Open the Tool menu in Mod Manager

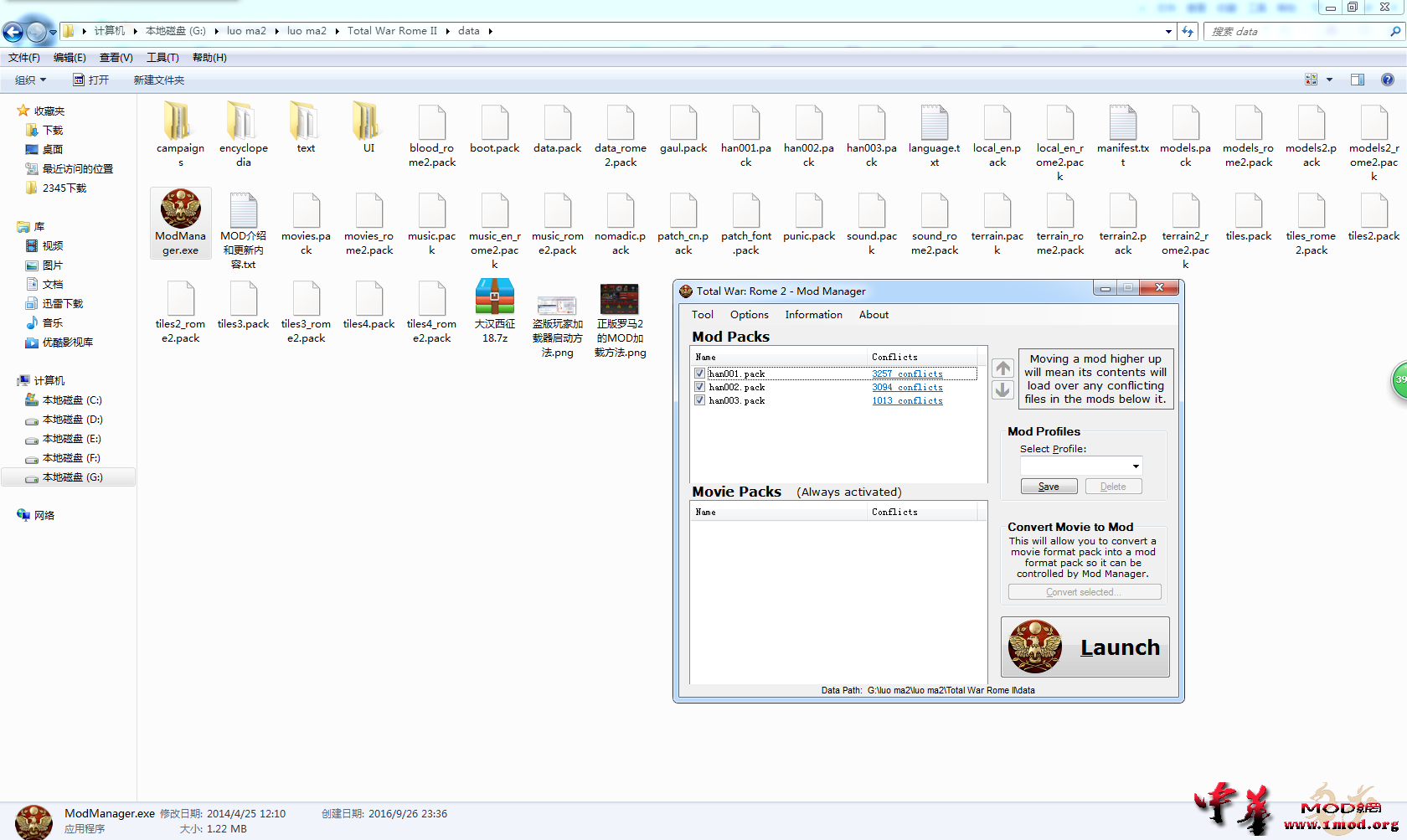pyautogui.click(x=703, y=315)
